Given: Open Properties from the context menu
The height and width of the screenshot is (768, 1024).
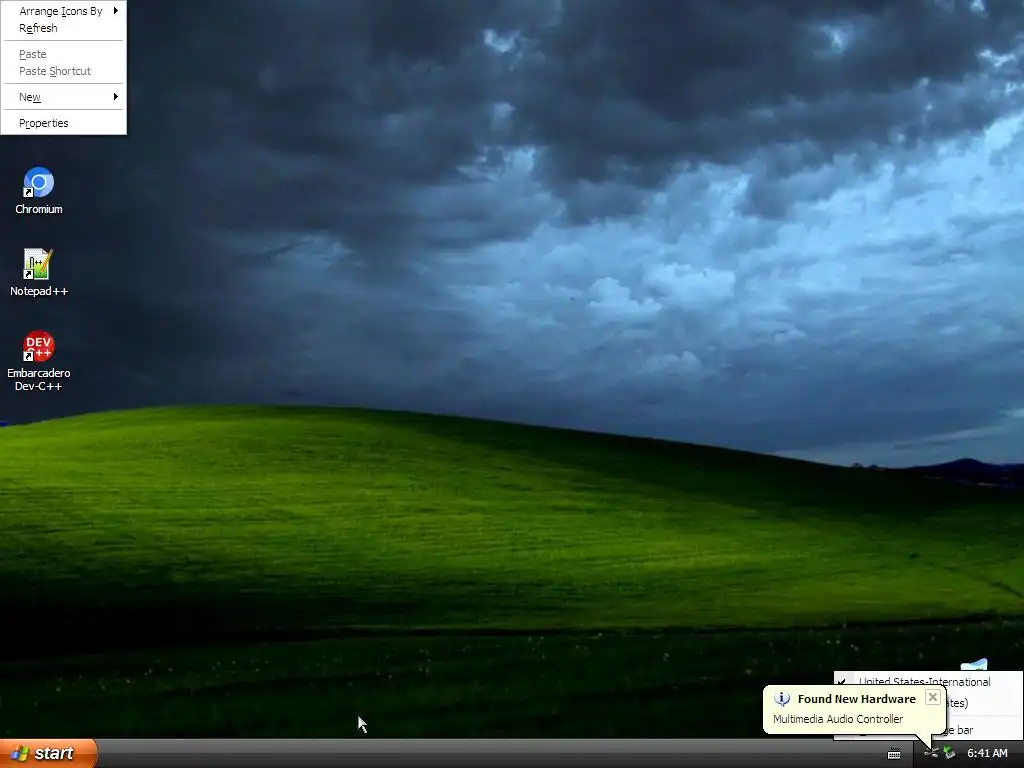Looking at the screenshot, I should (63, 123).
